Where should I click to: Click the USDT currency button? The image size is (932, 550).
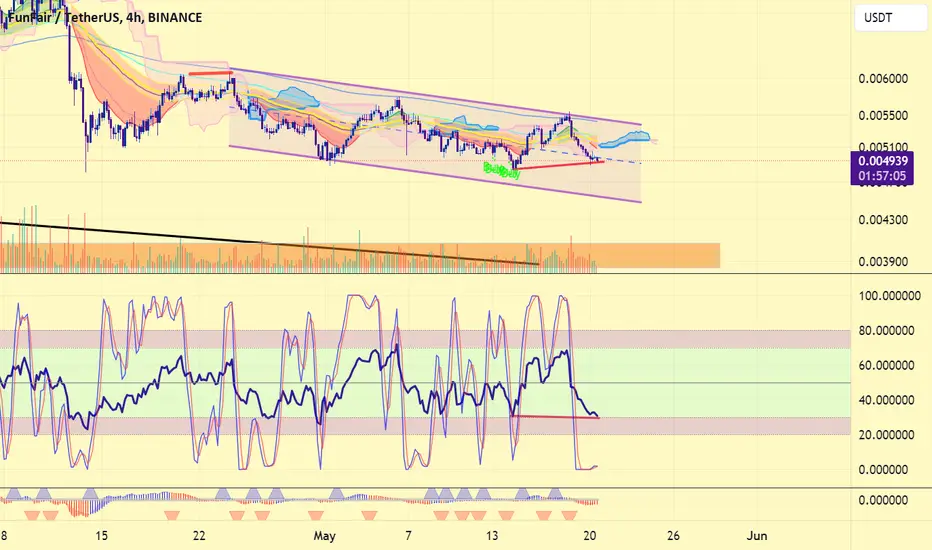[x=890, y=18]
